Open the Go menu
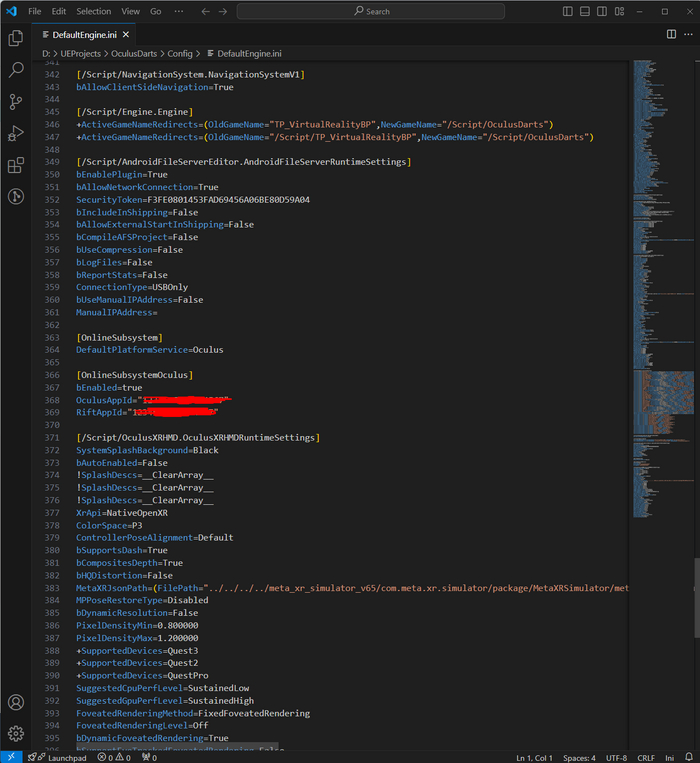Screen dimensions: 700x763 coord(156,11)
